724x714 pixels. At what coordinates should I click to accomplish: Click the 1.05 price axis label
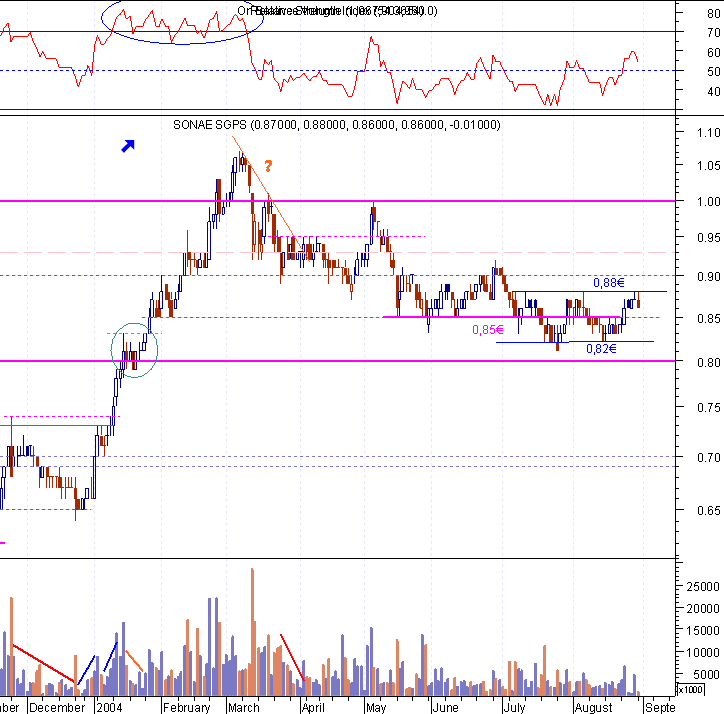[708, 165]
